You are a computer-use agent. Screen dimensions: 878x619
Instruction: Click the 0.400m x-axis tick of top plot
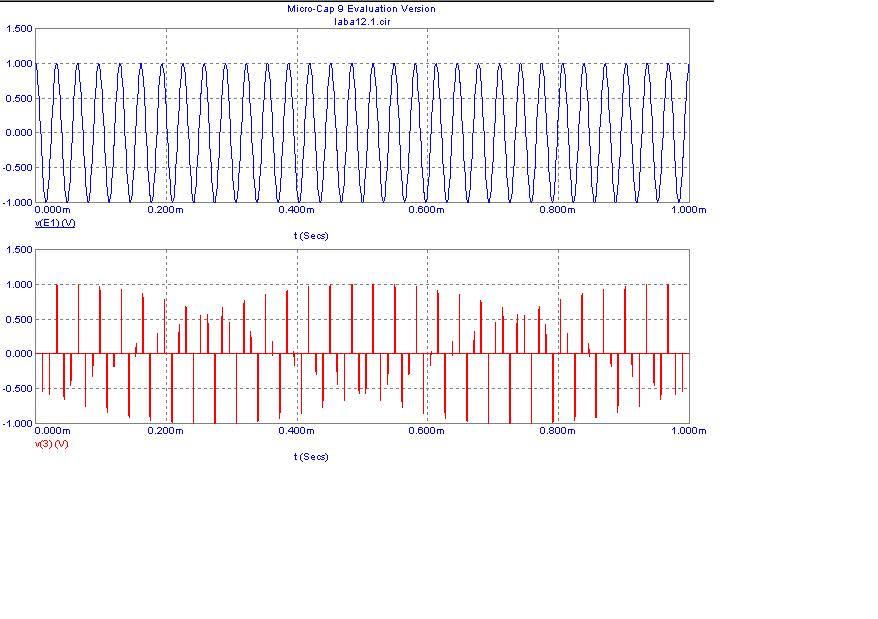pos(296,210)
